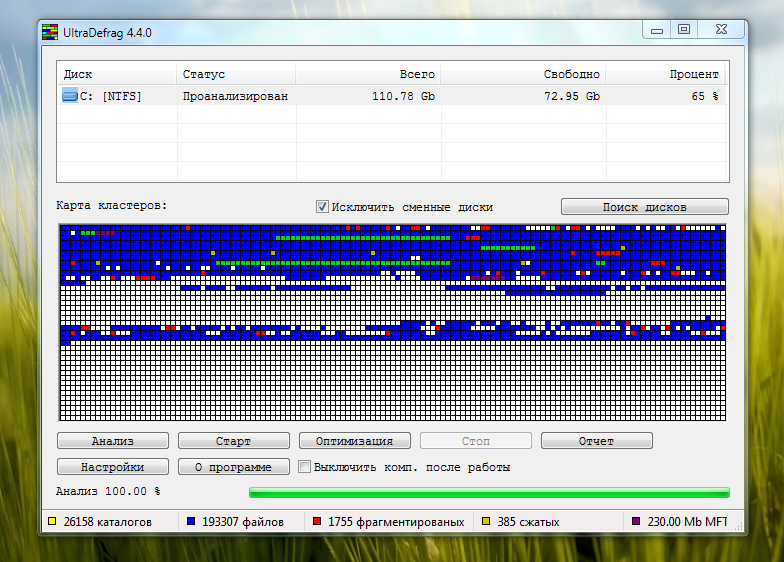Click the 'Оптимизация' button
The width and height of the screenshot is (784, 562).
[354, 440]
